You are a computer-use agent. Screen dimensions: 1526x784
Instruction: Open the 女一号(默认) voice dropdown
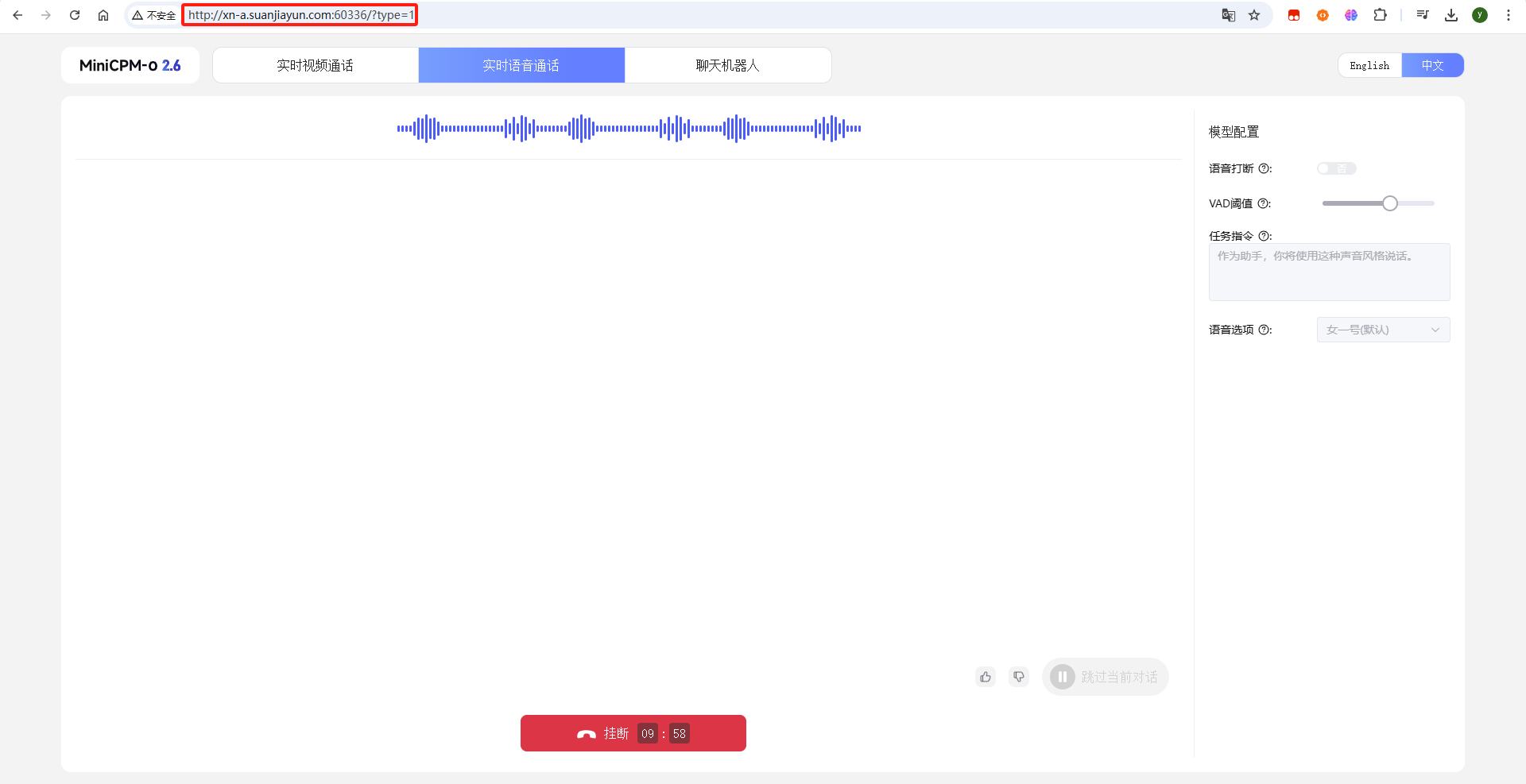pos(1383,330)
